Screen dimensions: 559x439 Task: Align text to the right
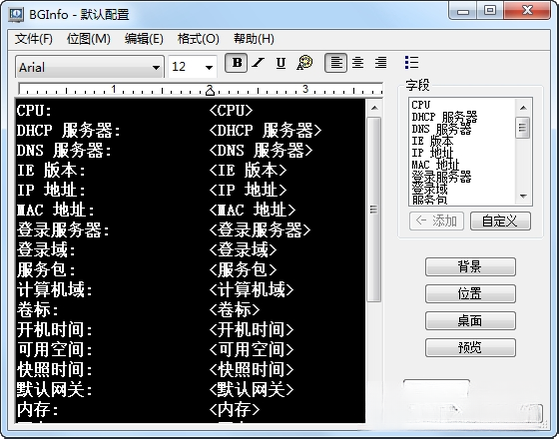pos(380,63)
